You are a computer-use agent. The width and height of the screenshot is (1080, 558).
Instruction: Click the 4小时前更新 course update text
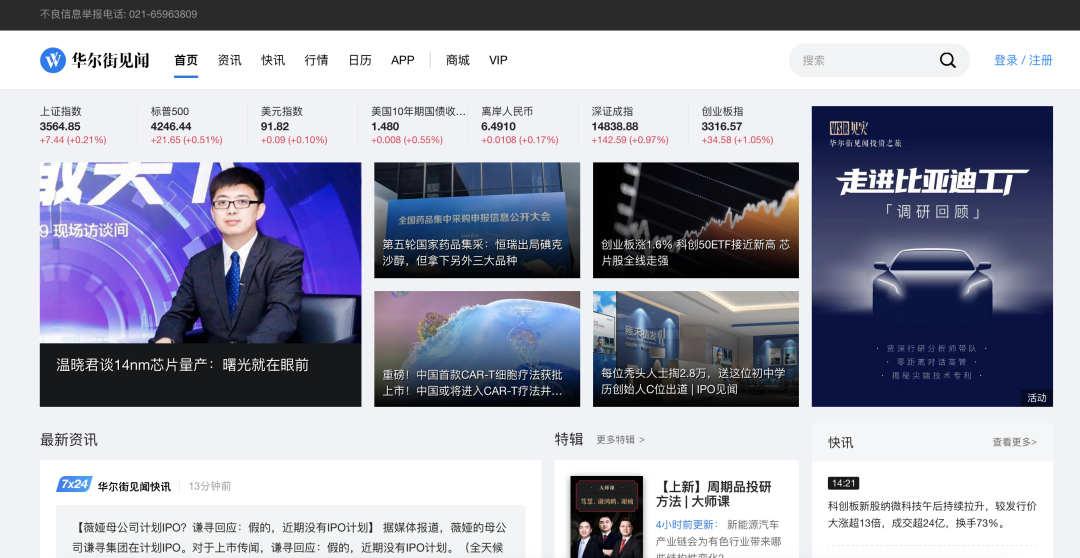(687, 524)
